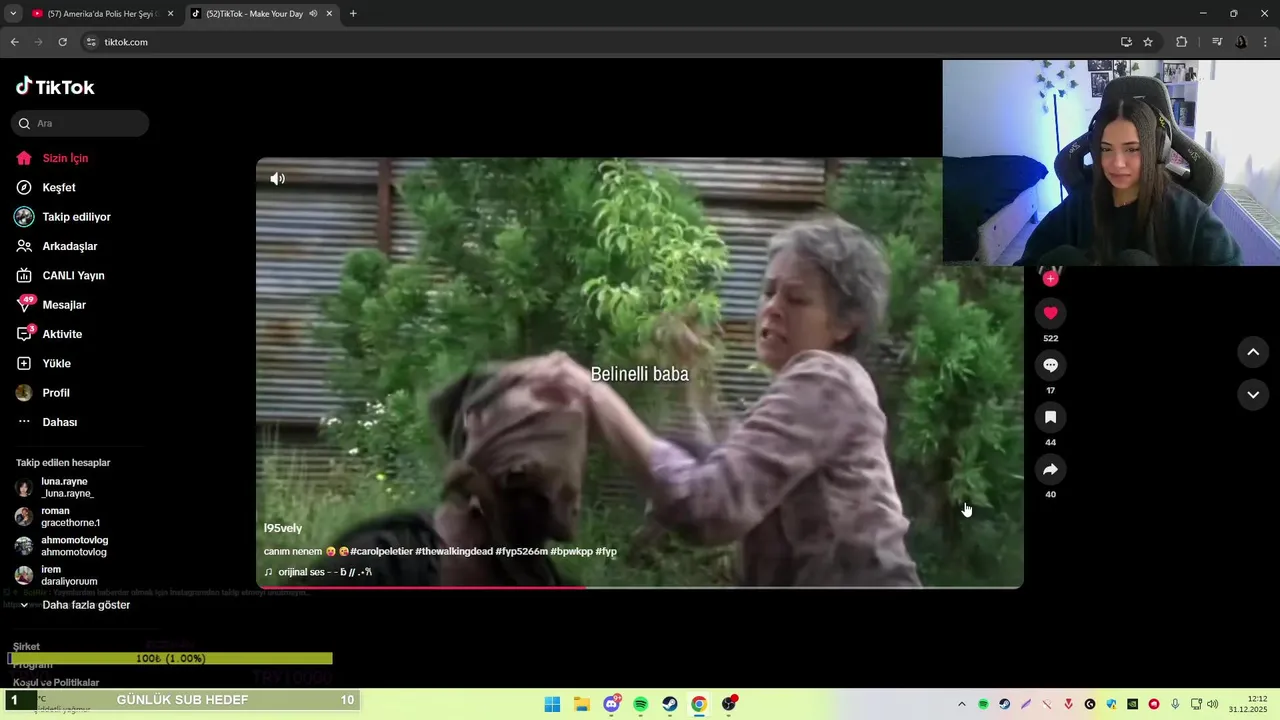This screenshot has height=720, width=1280.
Task: Open OBS Studio from taskbar
Action: 729,704
